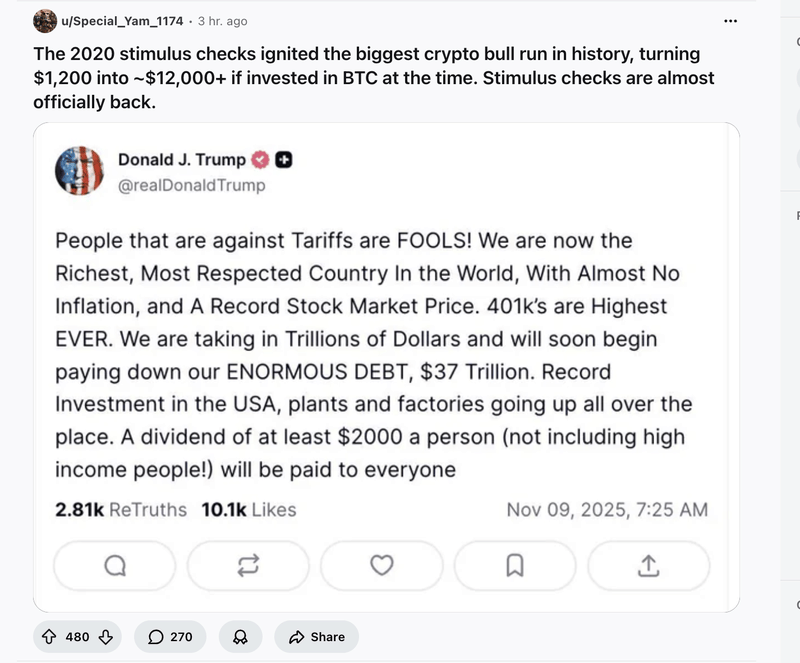Click the ReTruth arrows icon
Viewport: 800px width, 663px height.
[x=248, y=566]
